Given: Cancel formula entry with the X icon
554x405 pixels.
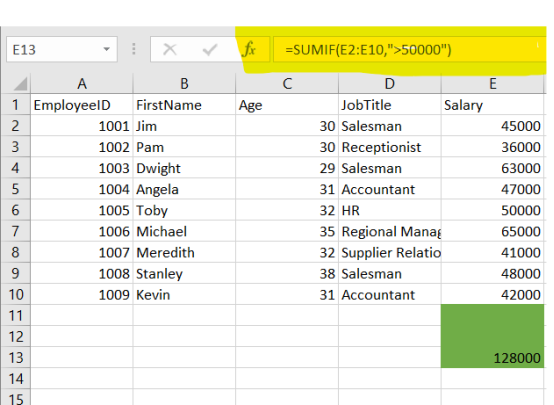Looking at the screenshot, I should pos(170,49).
